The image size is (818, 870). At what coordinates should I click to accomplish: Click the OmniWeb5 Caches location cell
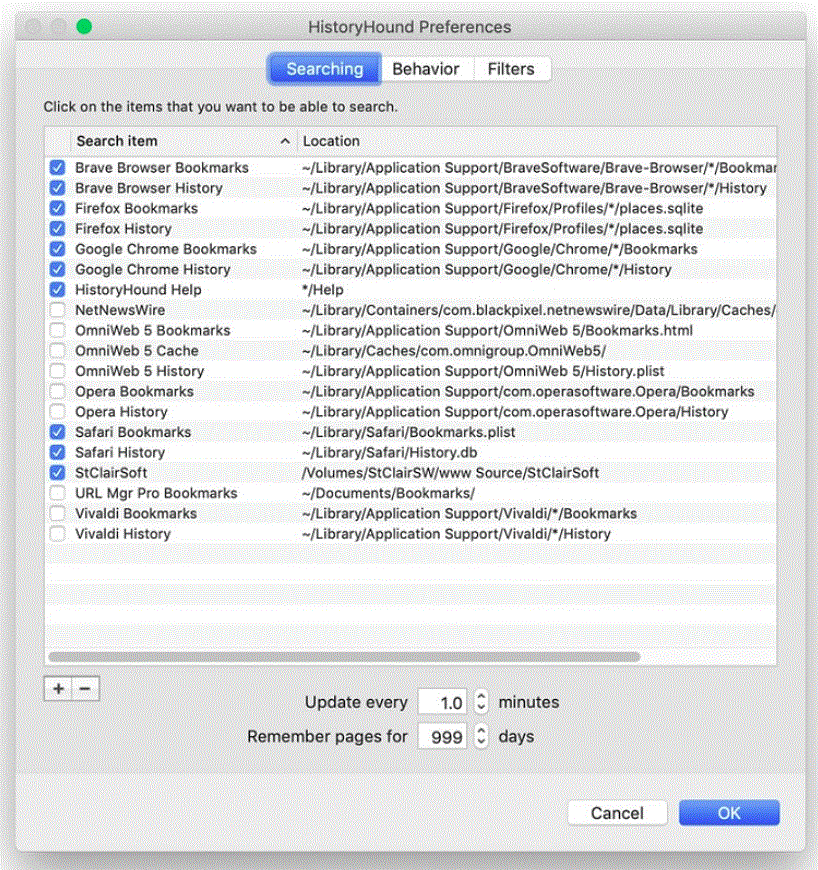tap(454, 351)
